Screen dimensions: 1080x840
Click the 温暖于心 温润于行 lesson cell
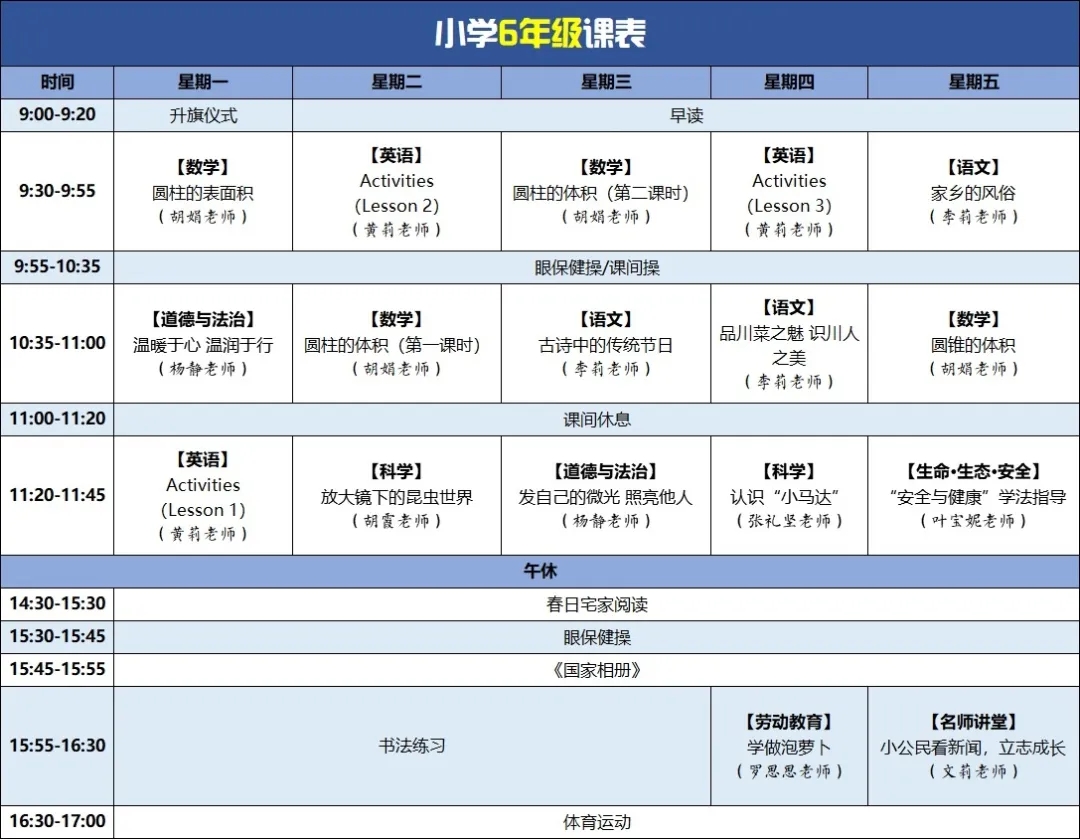[203, 343]
